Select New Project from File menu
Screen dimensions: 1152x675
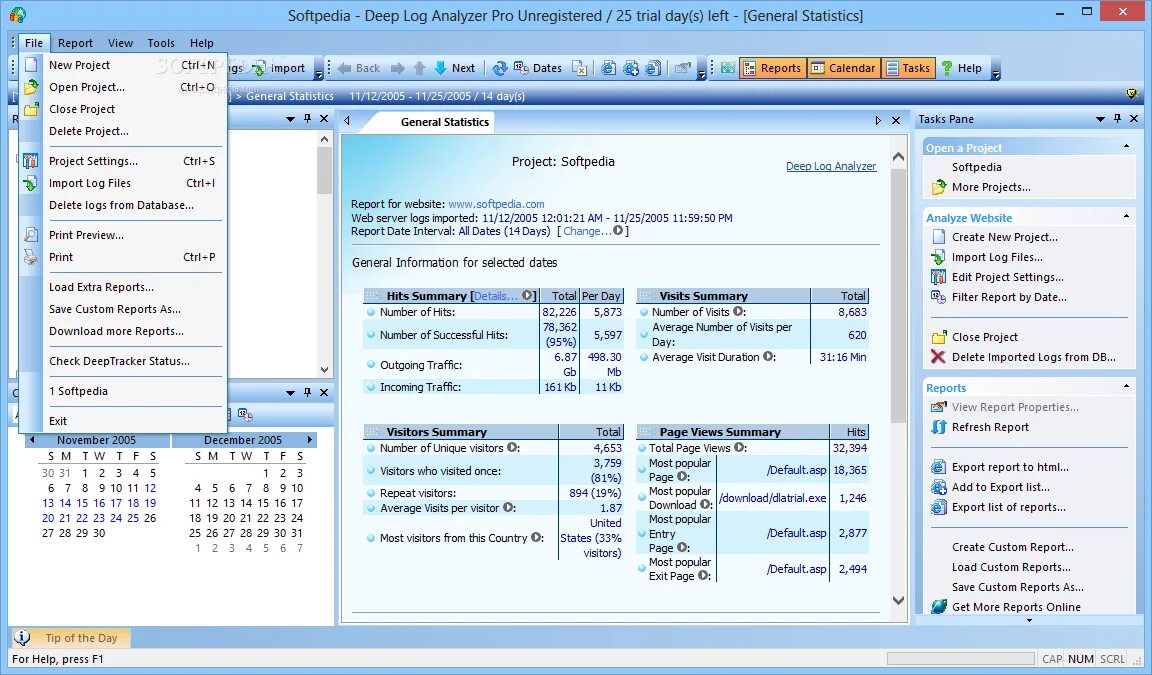click(x=123, y=65)
